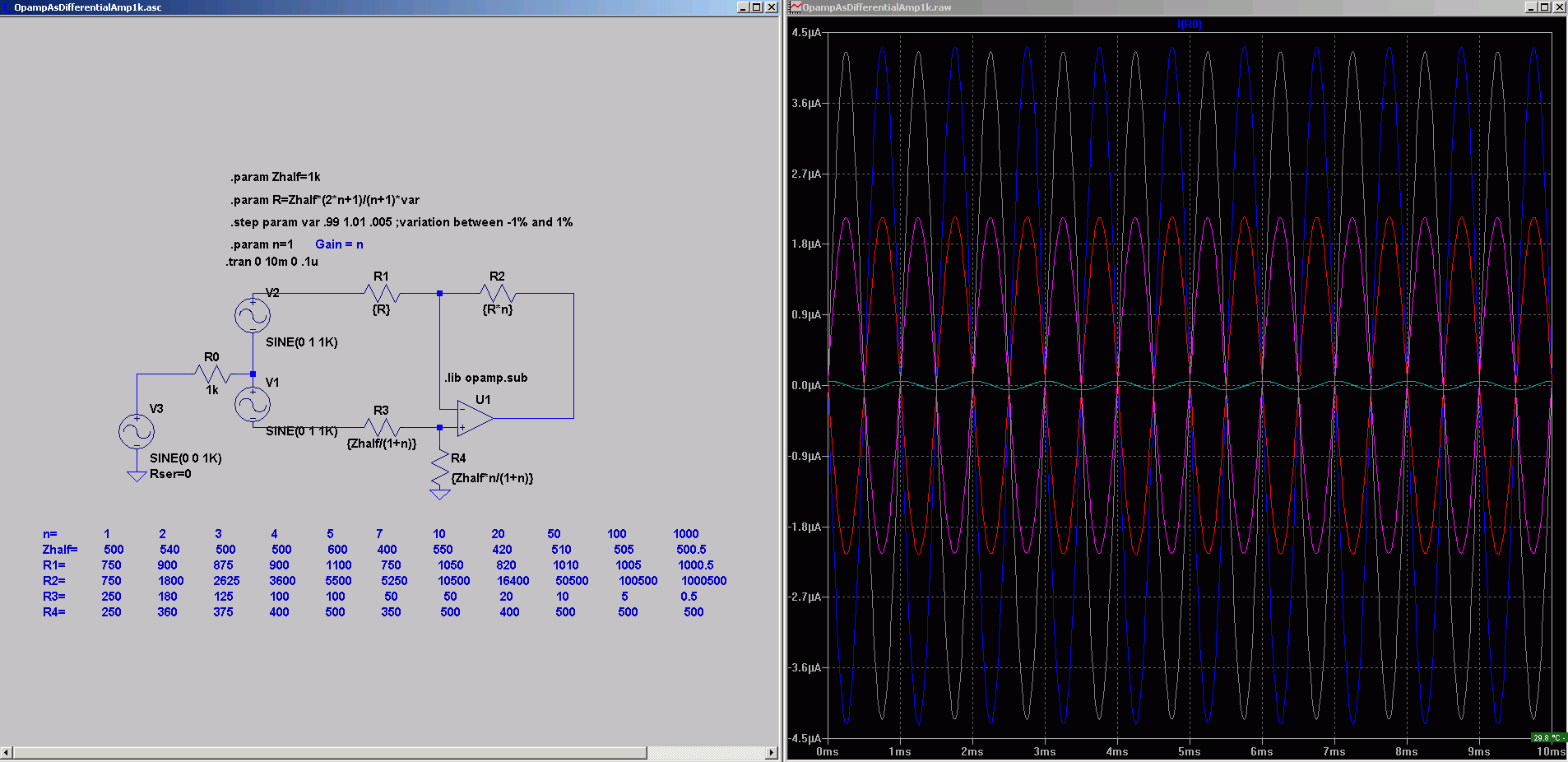Click the schematic window title icon
Viewport: 1568px width, 762px height.
pos(7,7)
